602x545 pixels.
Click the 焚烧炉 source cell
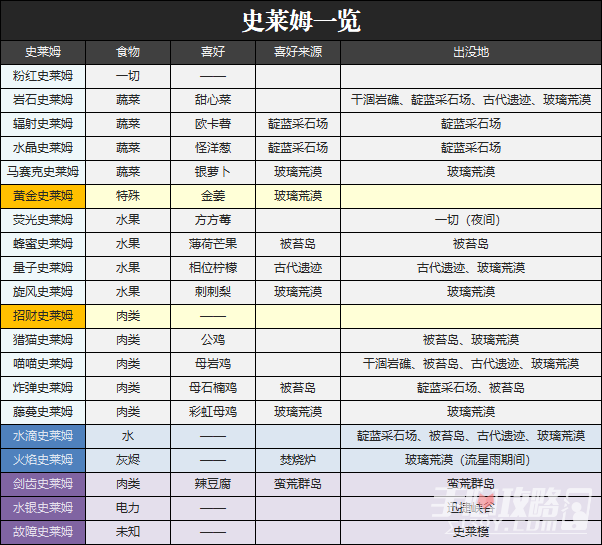pos(298,460)
